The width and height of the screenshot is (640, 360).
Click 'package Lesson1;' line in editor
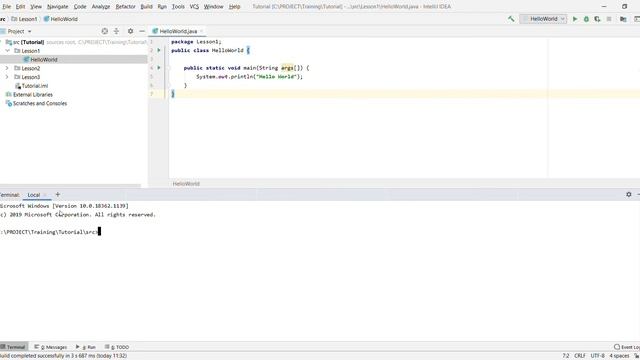point(196,42)
